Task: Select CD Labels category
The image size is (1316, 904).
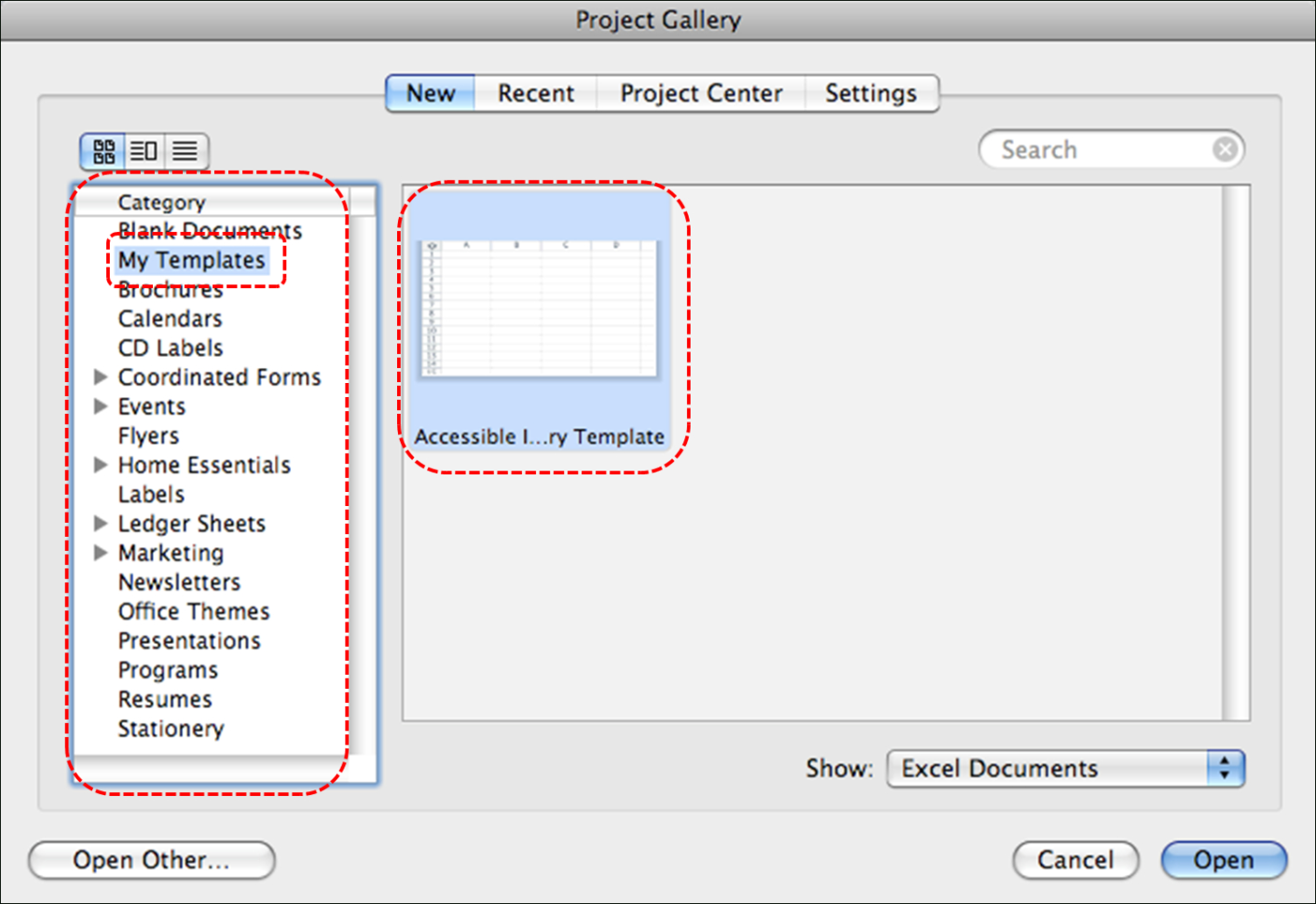Action: tap(171, 348)
